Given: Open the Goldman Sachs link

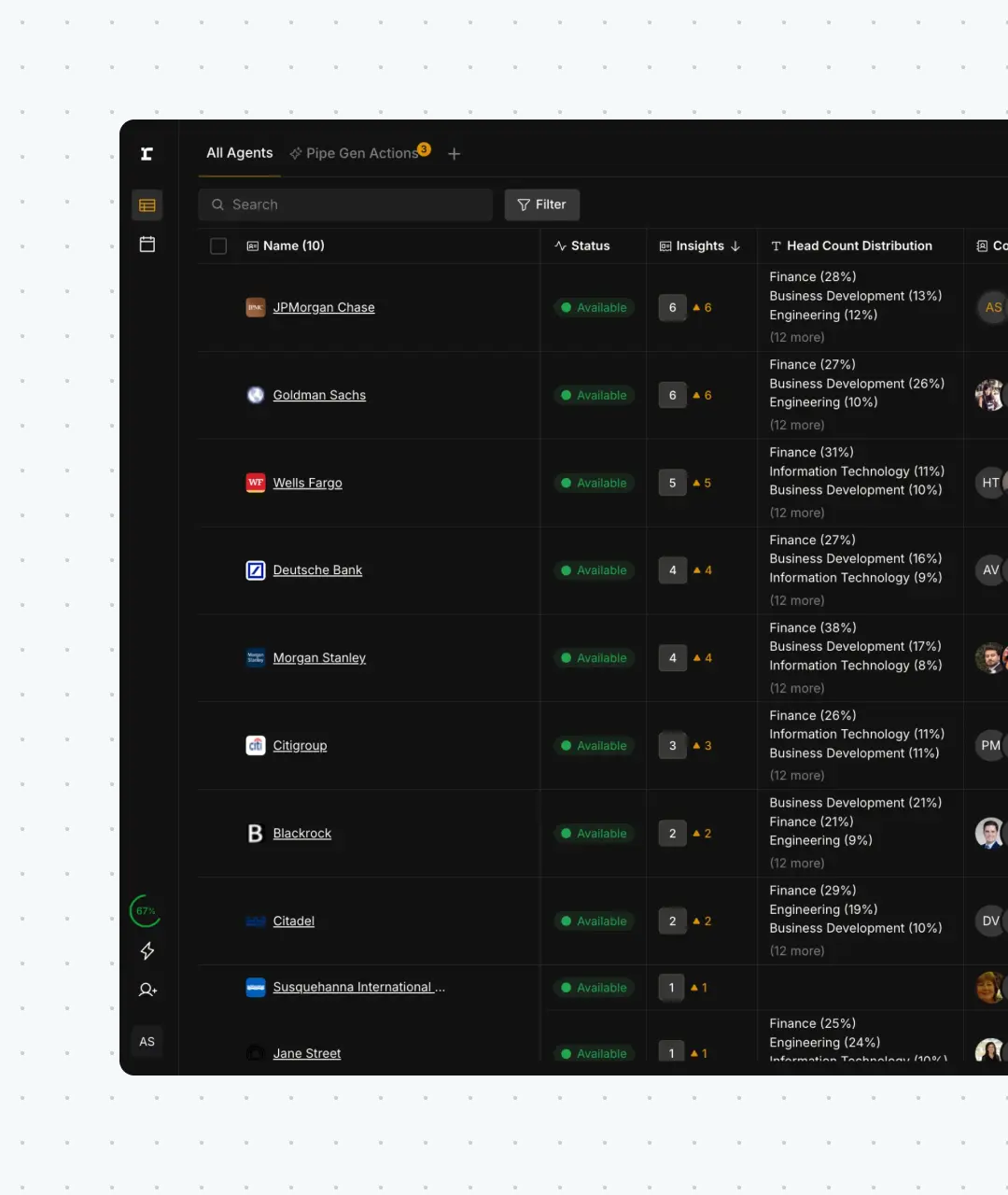Looking at the screenshot, I should (x=319, y=395).
